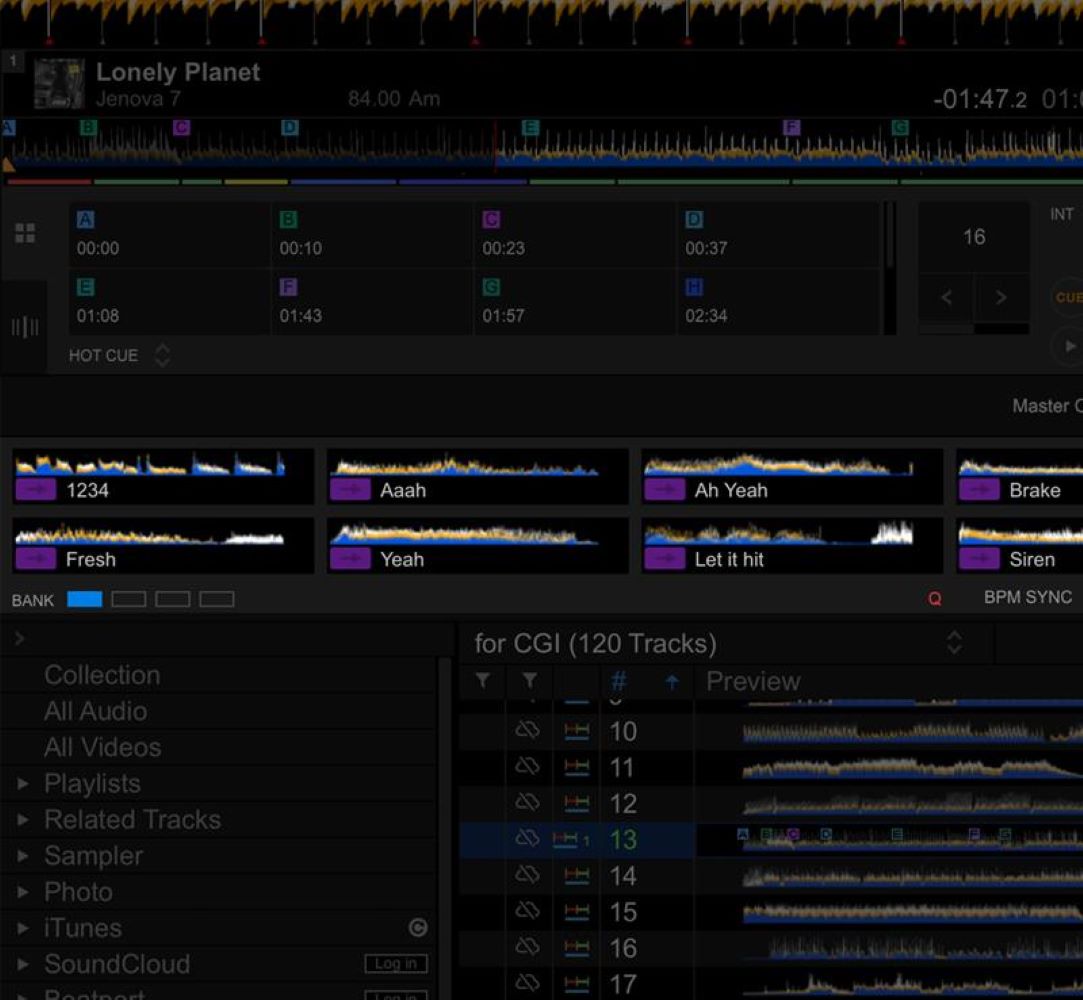This screenshot has height=1000, width=1083.
Task: Open the HOT CUE mode selector chevron
Action: (x=161, y=354)
